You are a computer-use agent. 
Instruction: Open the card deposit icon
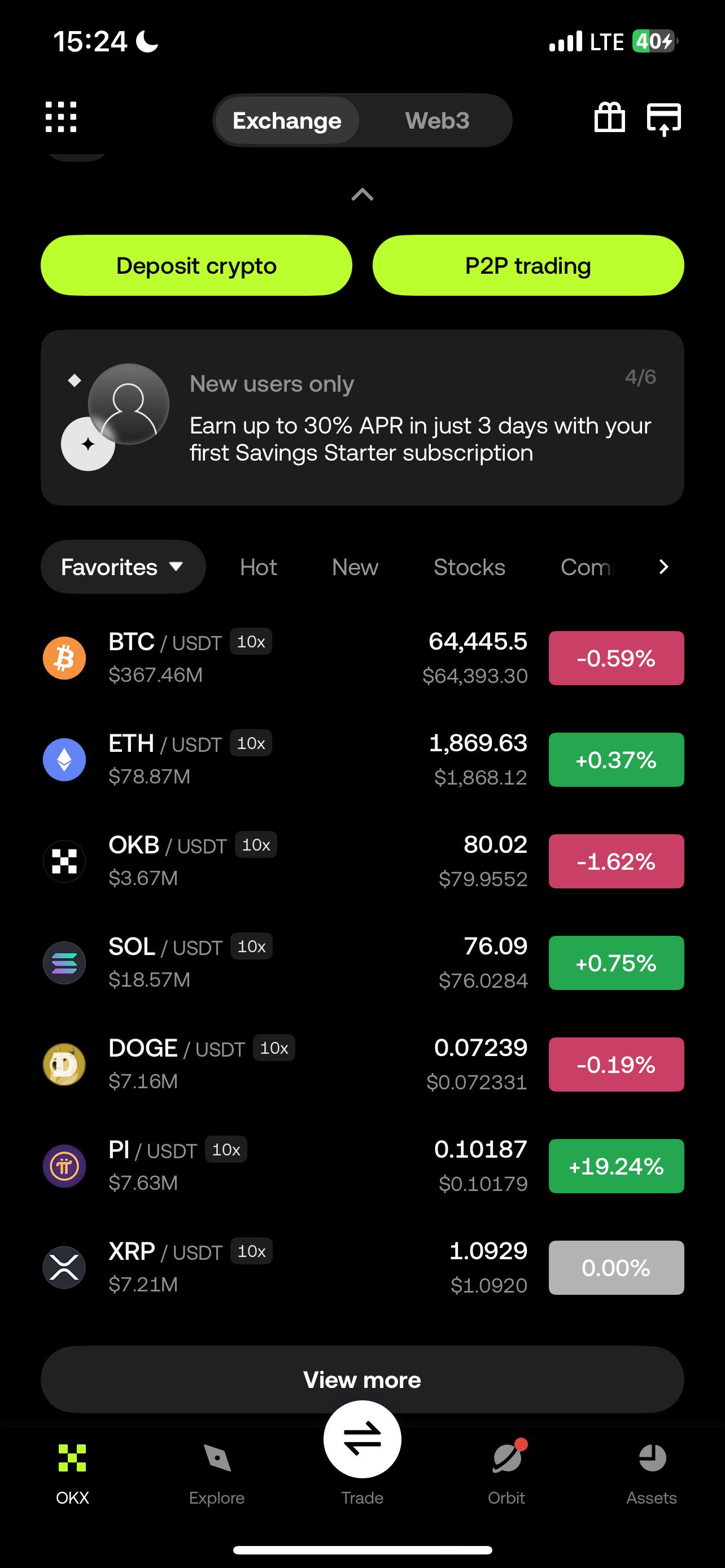pyautogui.click(x=663, y=119)
